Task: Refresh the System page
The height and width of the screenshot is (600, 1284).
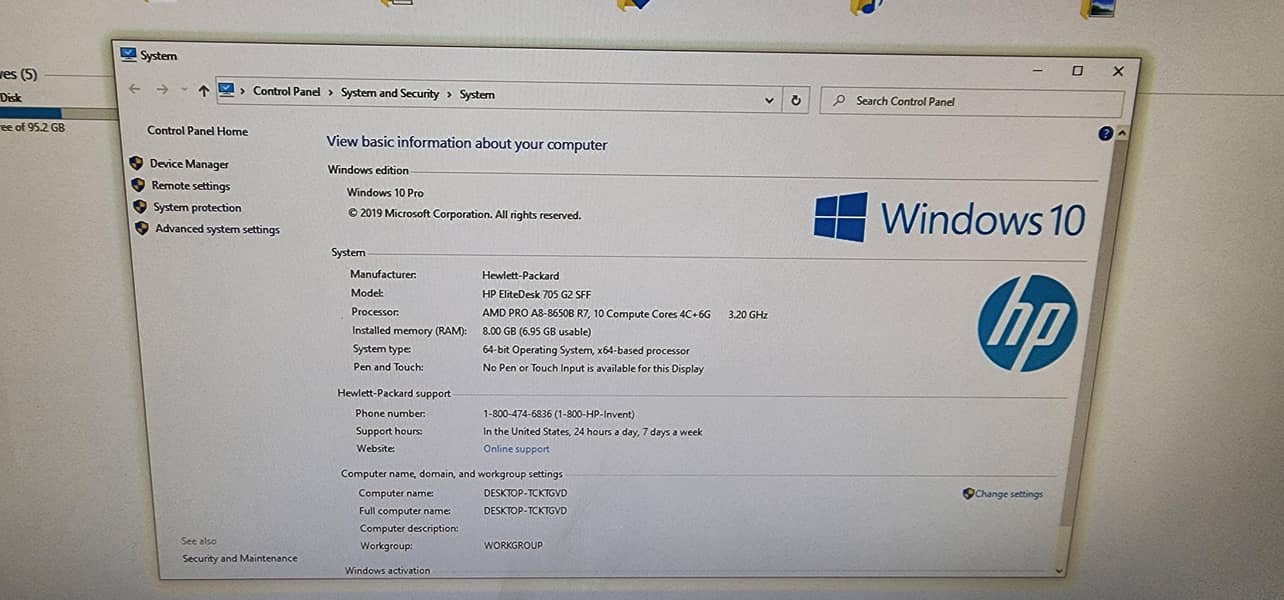Action: point(796,100)
